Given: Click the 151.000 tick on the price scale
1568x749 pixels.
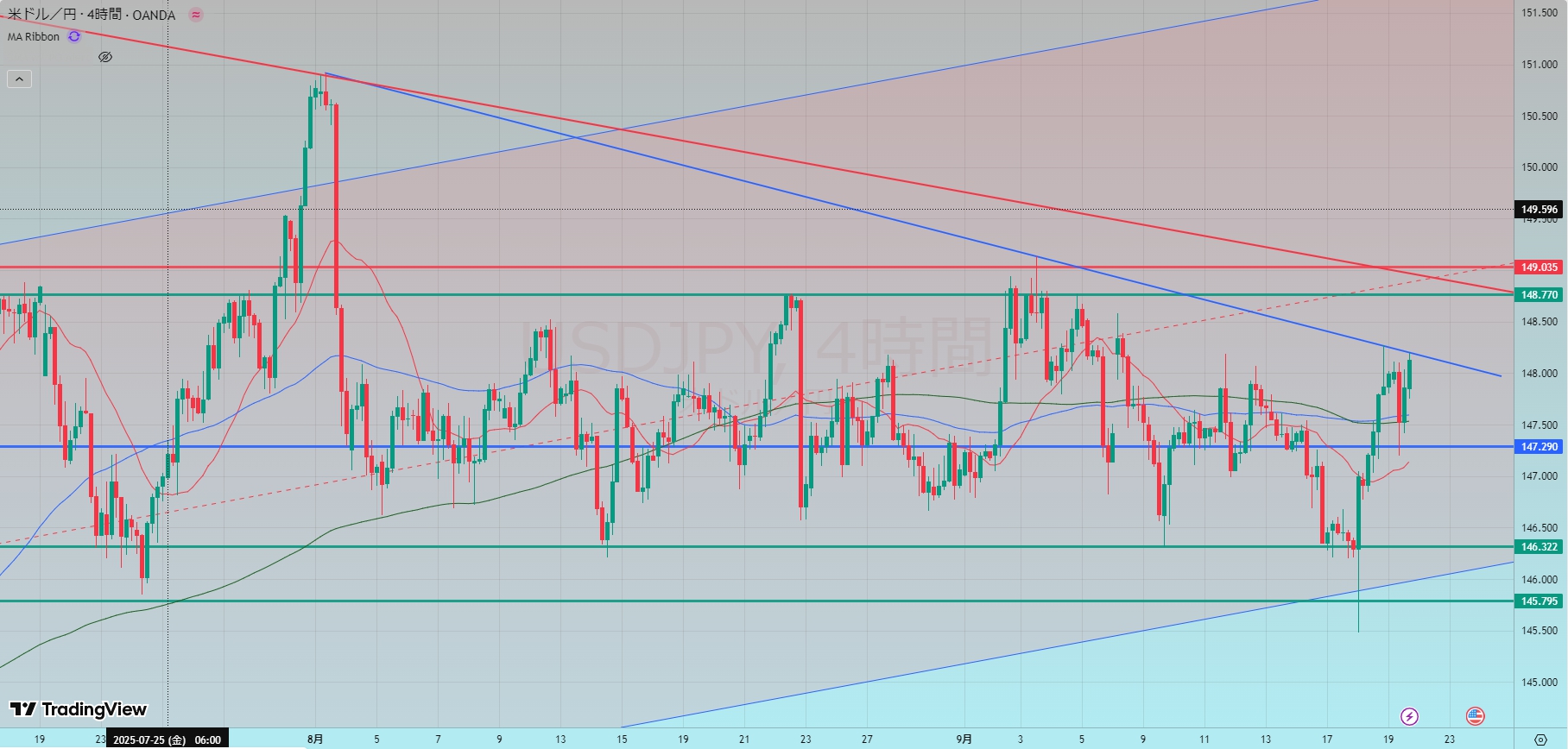Looking at the screenshot, I should click(1539, 65).
